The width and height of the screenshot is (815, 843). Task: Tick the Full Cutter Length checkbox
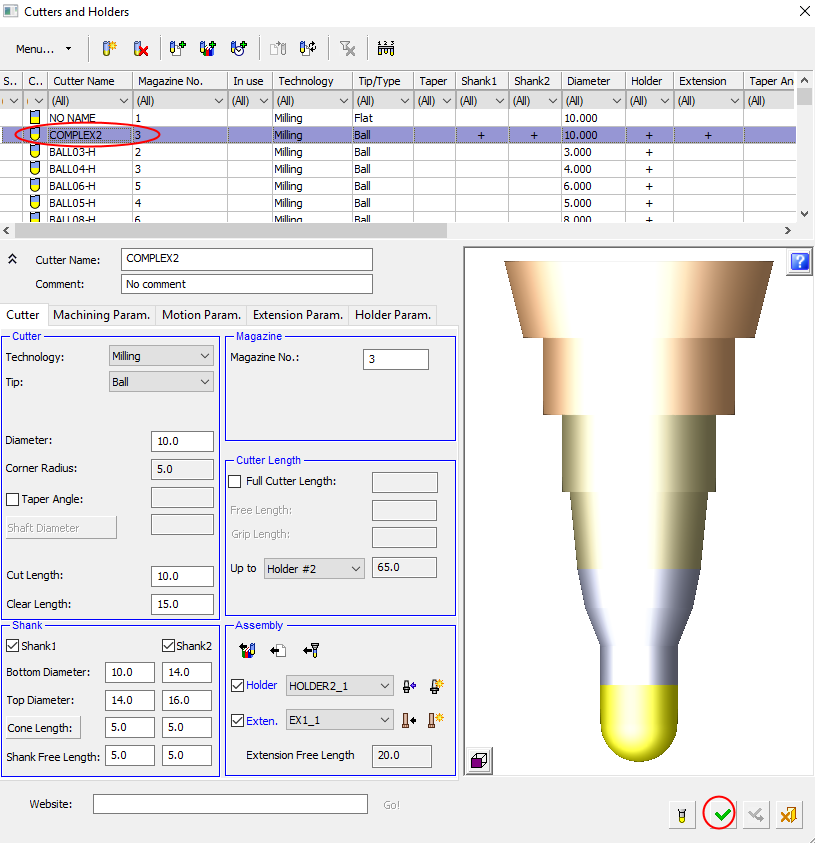pos(235,482)
